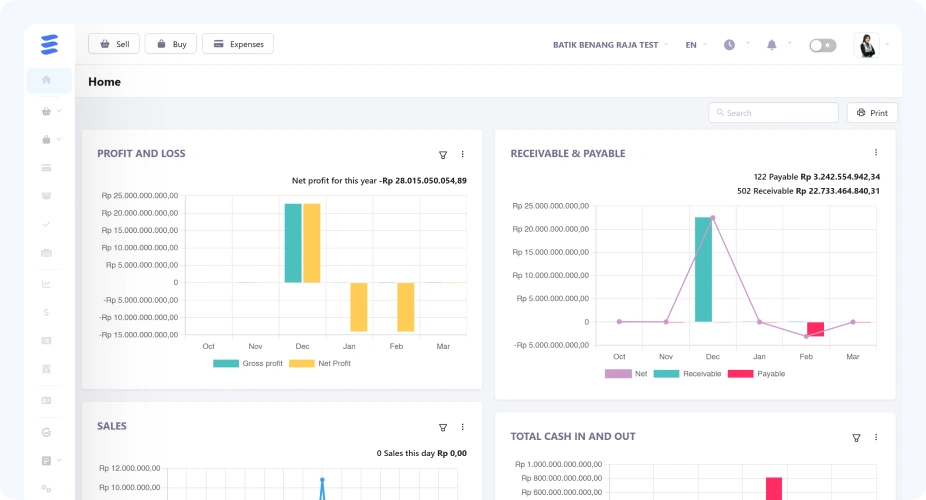Open the list sidebar icon
Viewport: 926px width, 500px height.
click(x=46, y=341)
